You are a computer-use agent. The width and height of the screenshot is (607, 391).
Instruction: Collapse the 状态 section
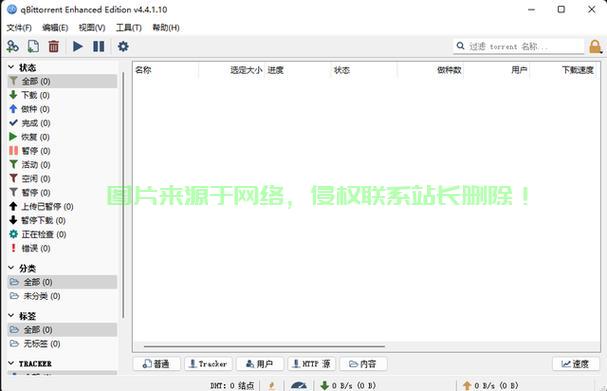tap(11, 67)
